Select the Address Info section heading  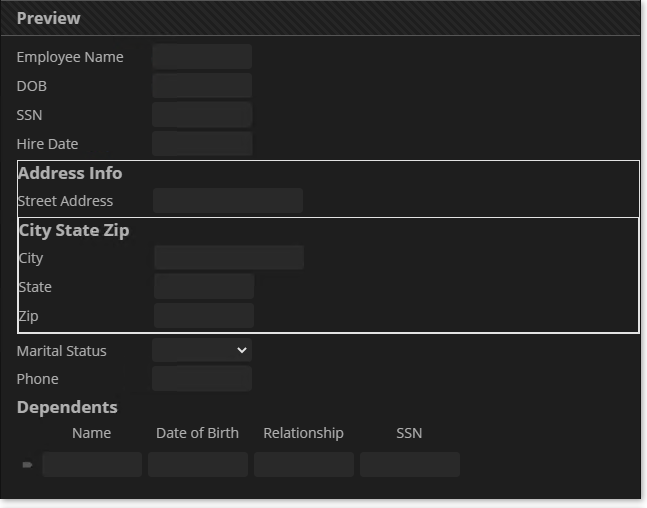coord(70,173)
